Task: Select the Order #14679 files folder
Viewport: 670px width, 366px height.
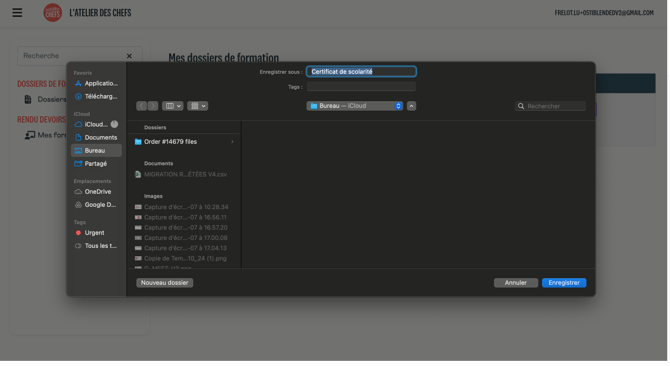Action: coord(185,142)
